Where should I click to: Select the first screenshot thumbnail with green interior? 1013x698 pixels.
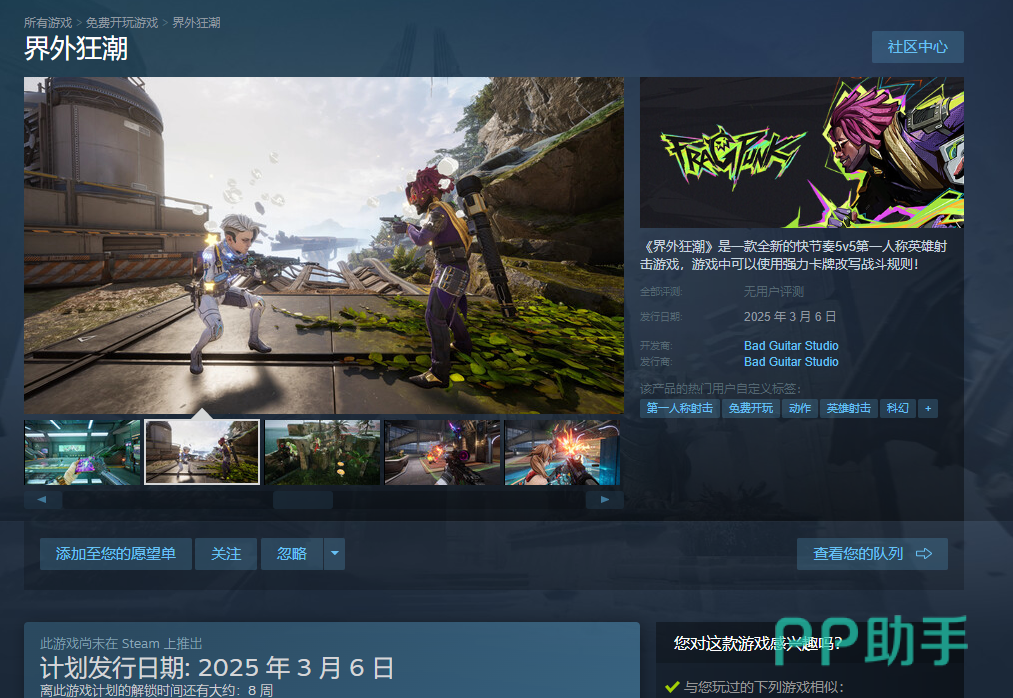pos(82,452)
